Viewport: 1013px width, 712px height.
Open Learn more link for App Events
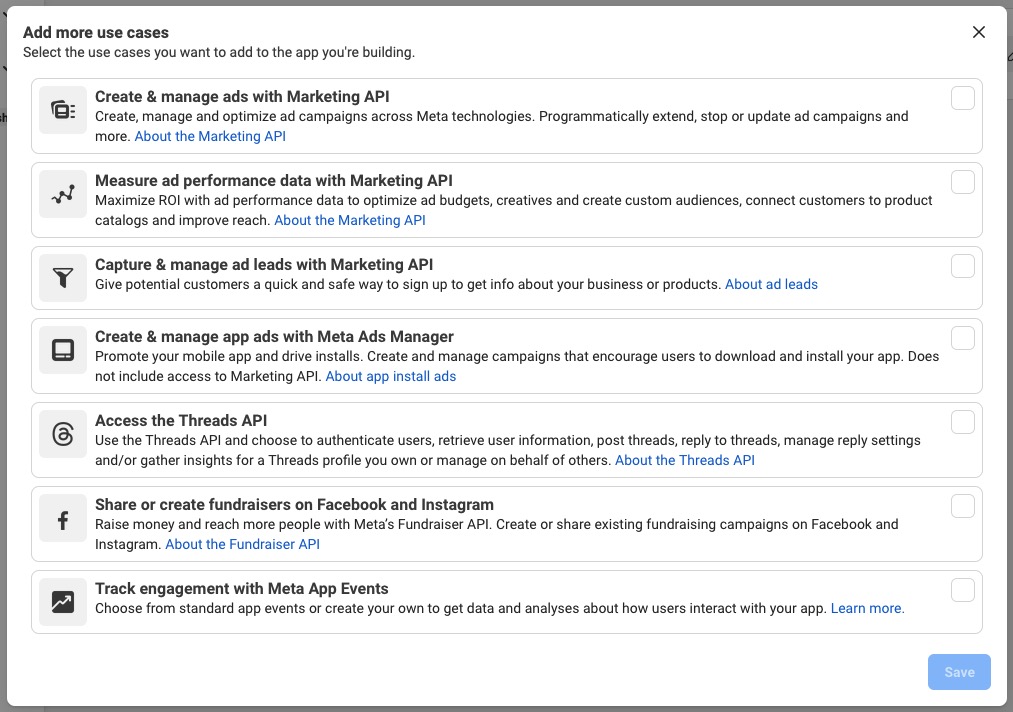point(867,608)
